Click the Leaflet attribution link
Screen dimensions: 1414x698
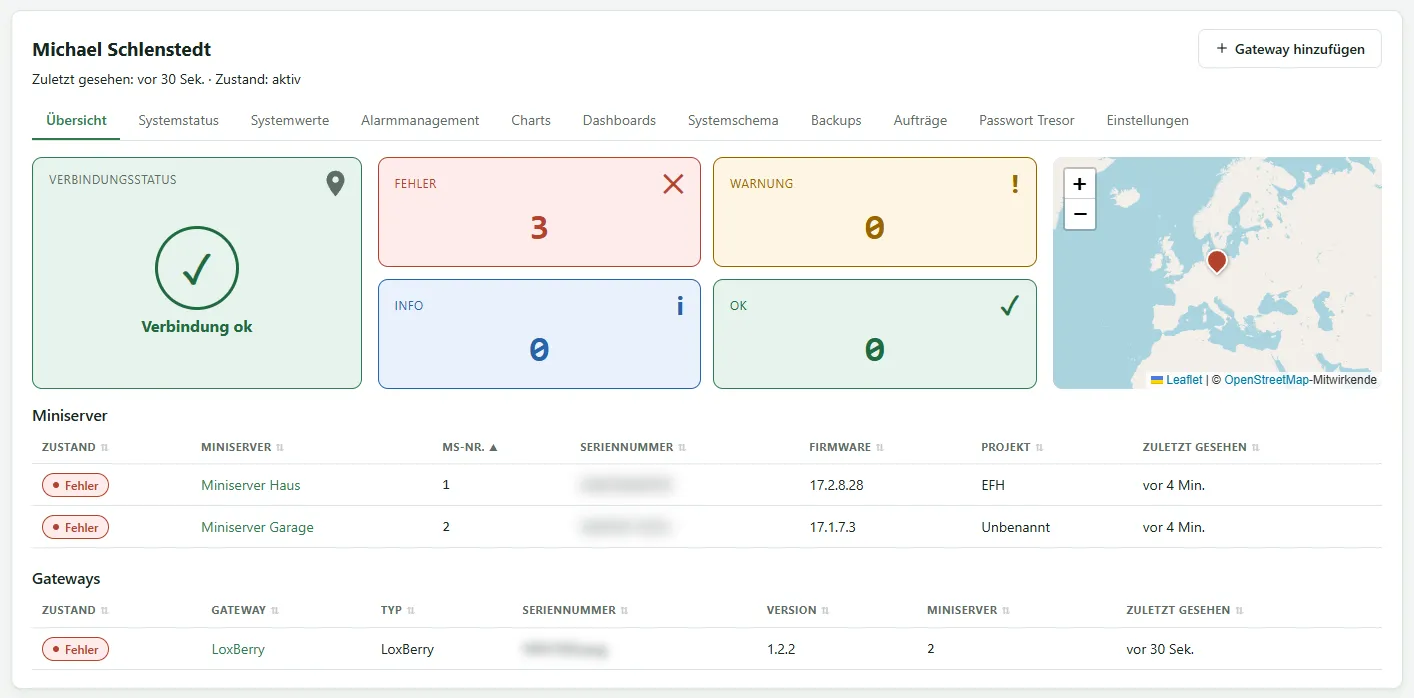(x=1184, y=380)
